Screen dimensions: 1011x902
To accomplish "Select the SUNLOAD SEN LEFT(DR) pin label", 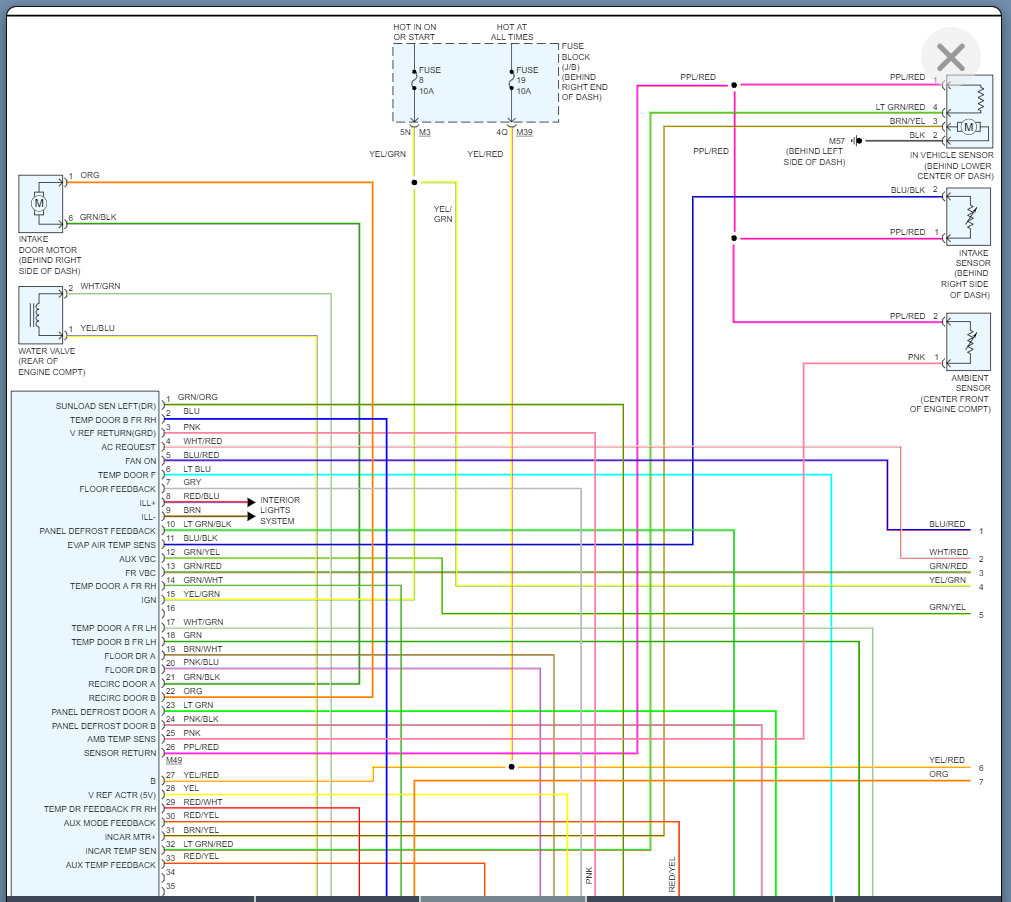I will pos(106,406).
